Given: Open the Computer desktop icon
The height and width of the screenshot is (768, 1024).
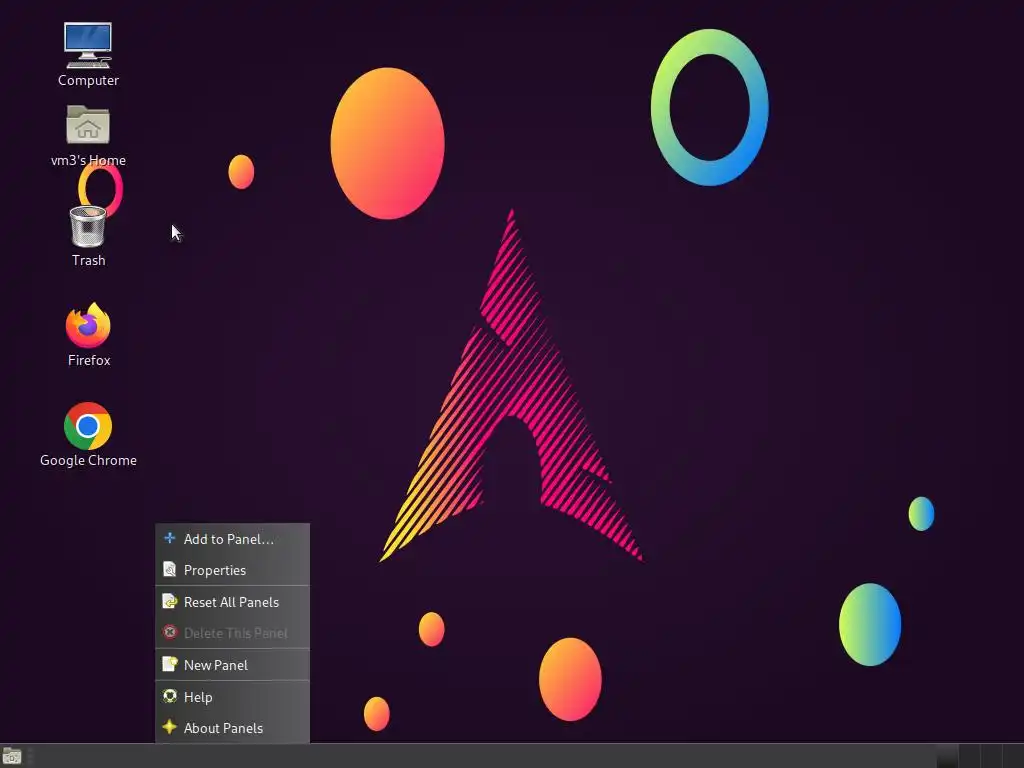Looking at the screenshot, I should (88, 55).
